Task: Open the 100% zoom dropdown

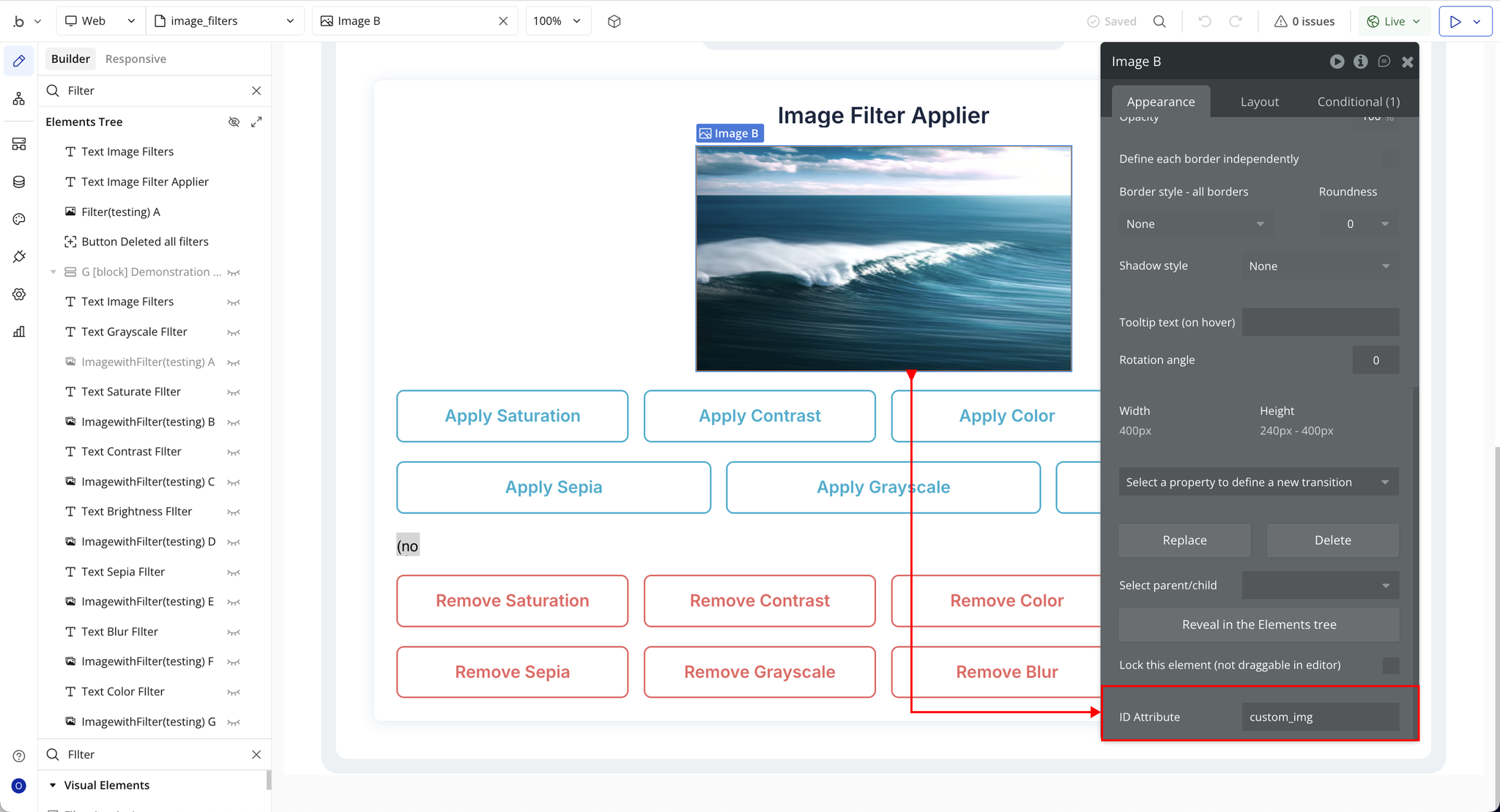Action: pos(557,21)
